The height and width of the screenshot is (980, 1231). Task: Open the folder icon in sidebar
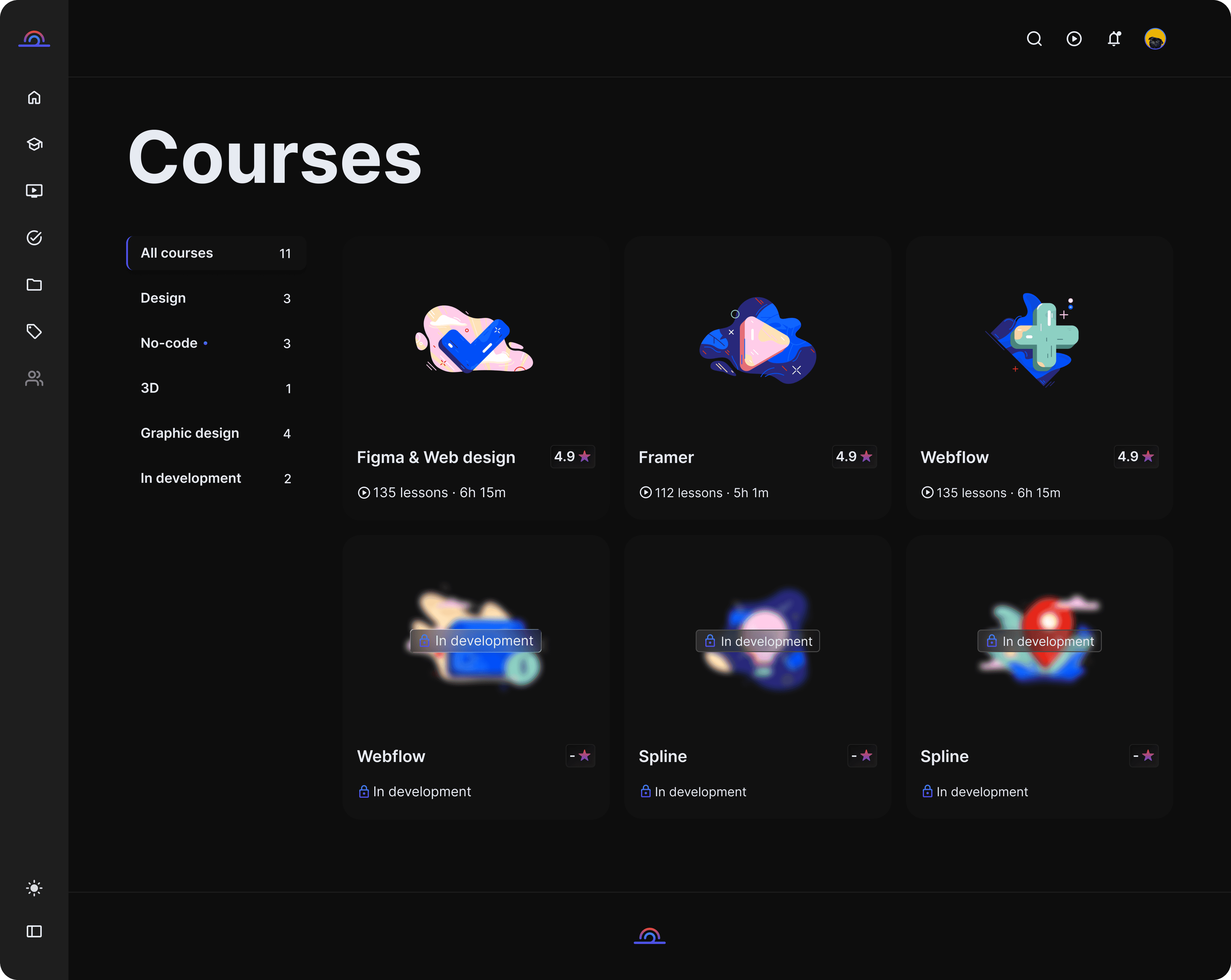34,284
